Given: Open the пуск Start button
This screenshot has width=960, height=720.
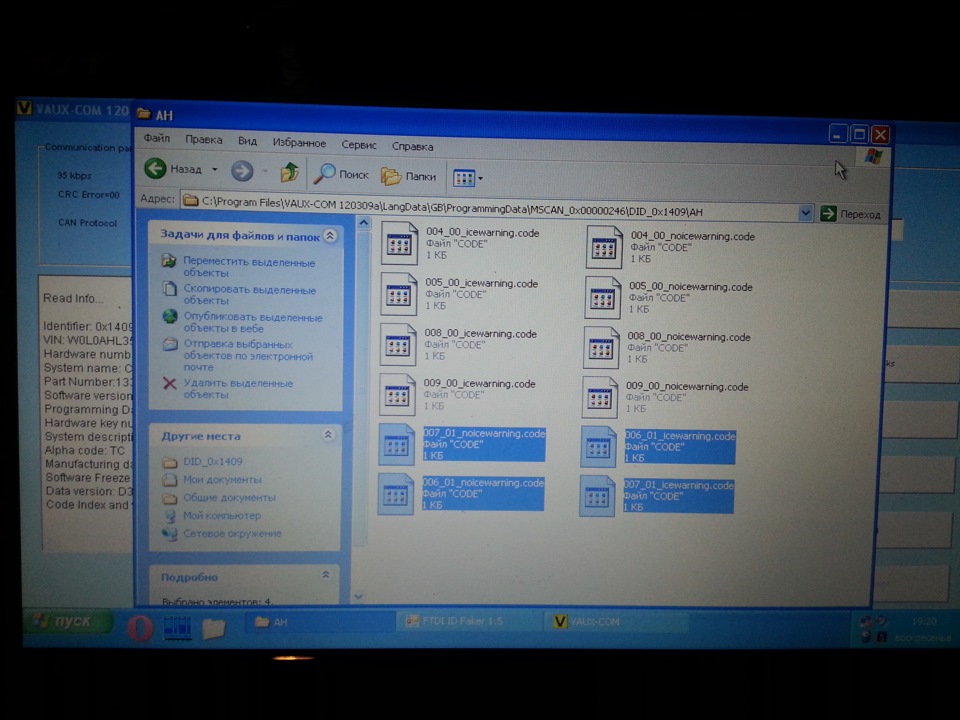Looking at the screenshot, I should pyautogui.click(x=69, y=622).
